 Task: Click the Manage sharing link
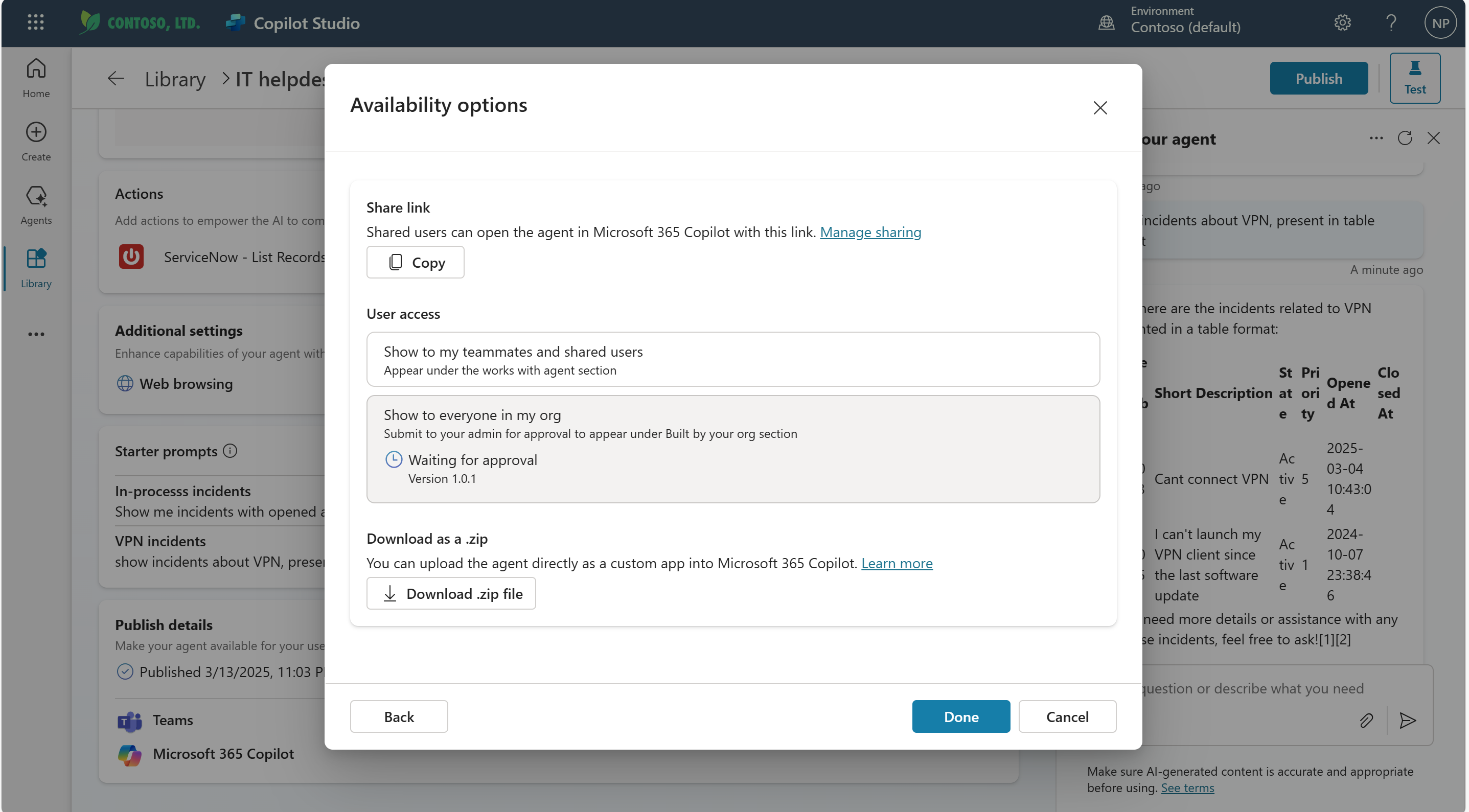[869, 231]
